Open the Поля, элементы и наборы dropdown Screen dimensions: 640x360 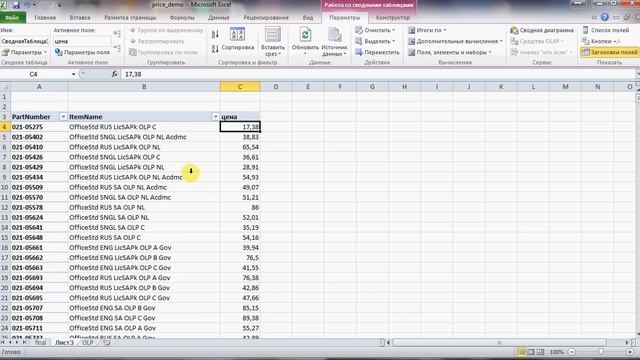[449, 52]
